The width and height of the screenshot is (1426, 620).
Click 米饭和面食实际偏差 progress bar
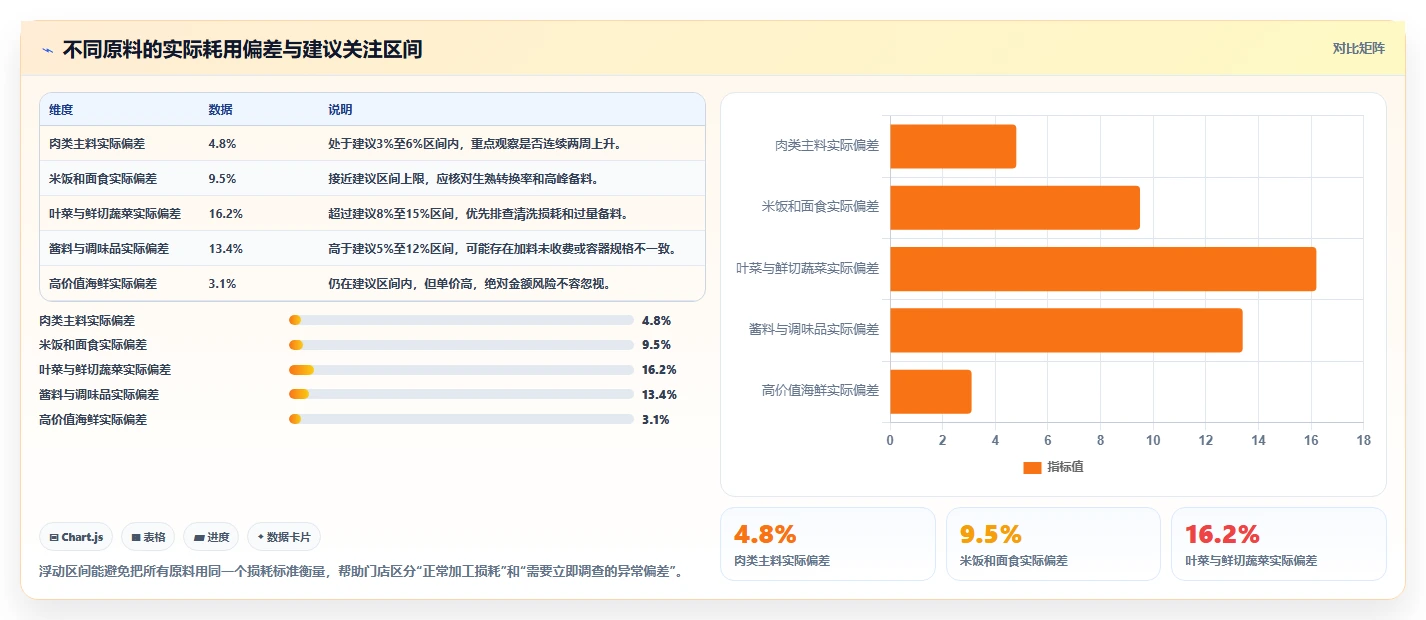(461, 345)
